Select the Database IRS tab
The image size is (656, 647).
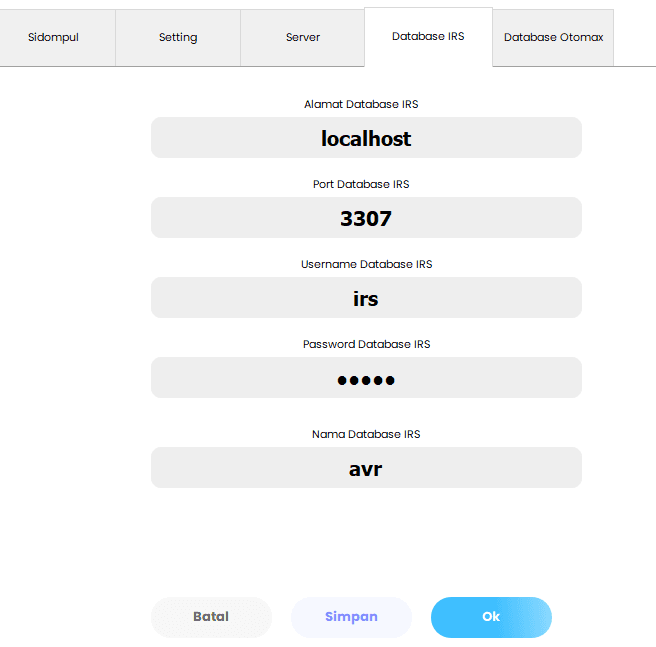coord(428,37)
